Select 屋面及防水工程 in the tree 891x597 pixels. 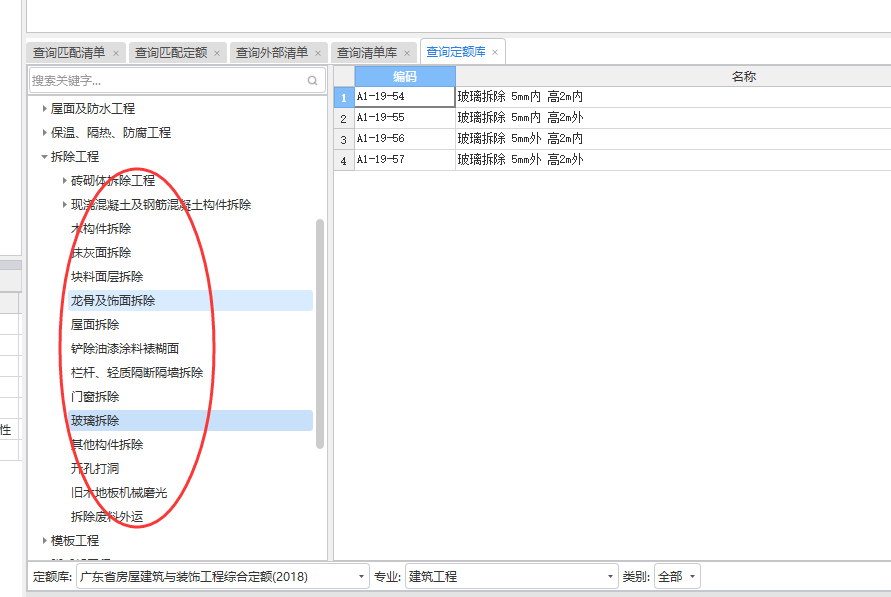(x=93, y=108)
